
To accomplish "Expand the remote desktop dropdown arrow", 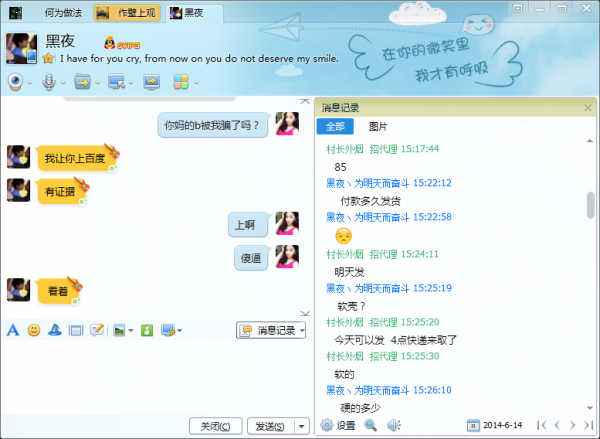I will (x=131, y=82).
